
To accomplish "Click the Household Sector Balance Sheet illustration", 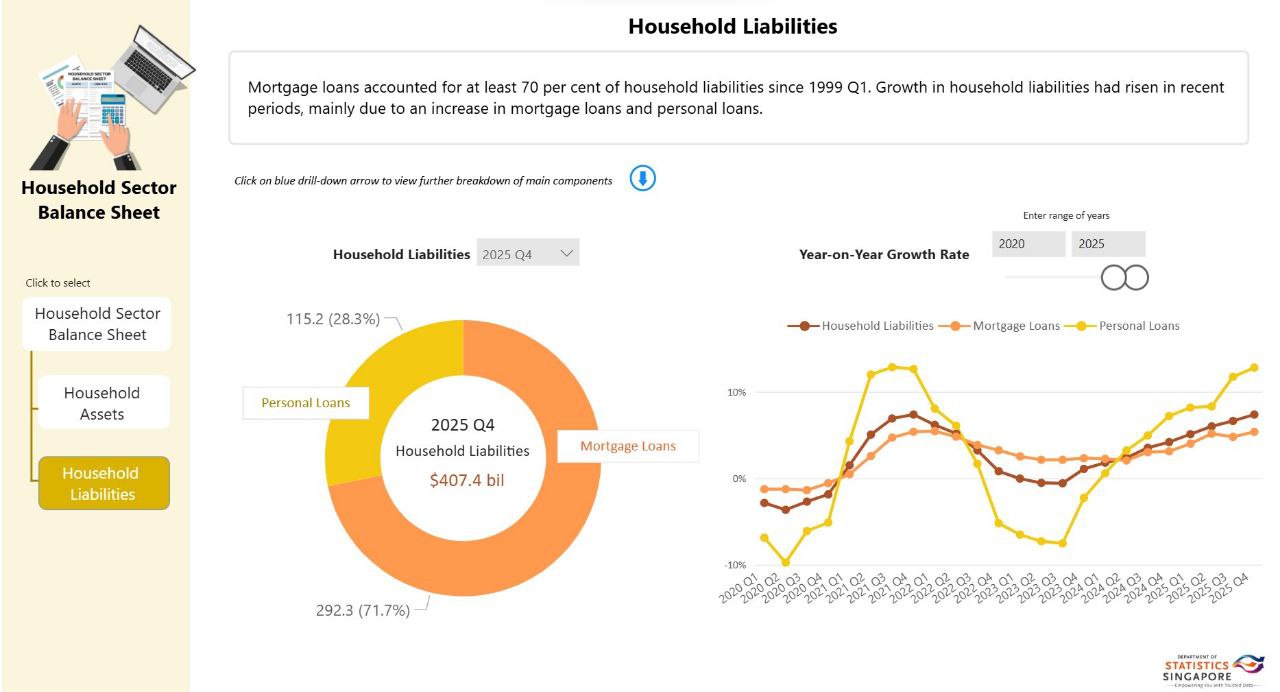I will [110, 97].
